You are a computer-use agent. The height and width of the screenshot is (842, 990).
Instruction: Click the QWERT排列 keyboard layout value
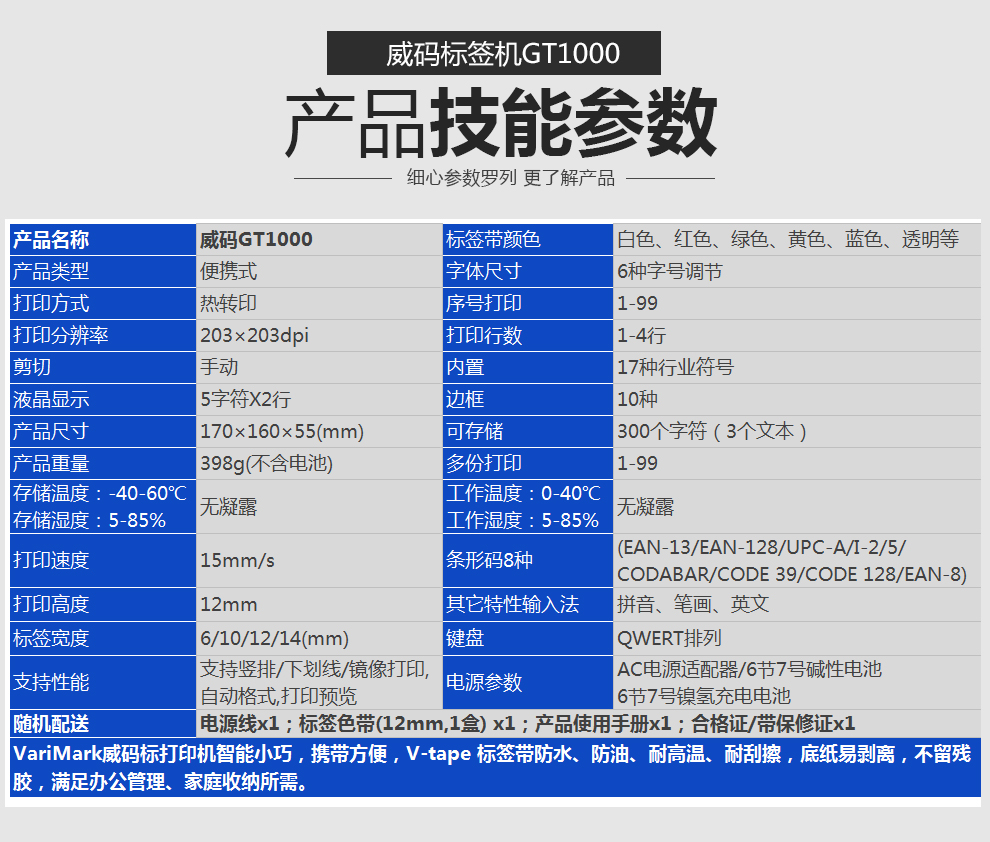(669, 638)
